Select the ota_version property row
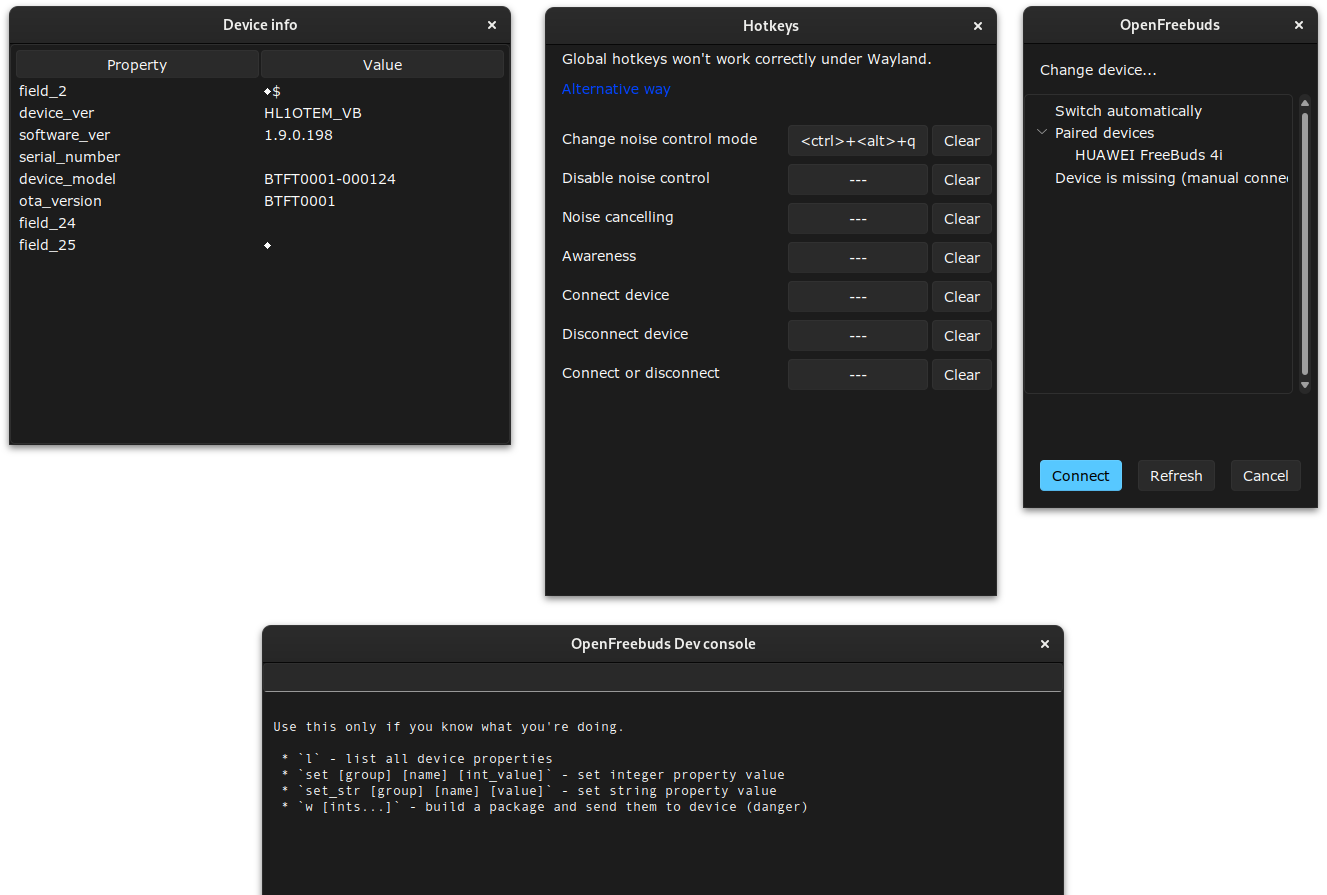 (x=260, y=201)
